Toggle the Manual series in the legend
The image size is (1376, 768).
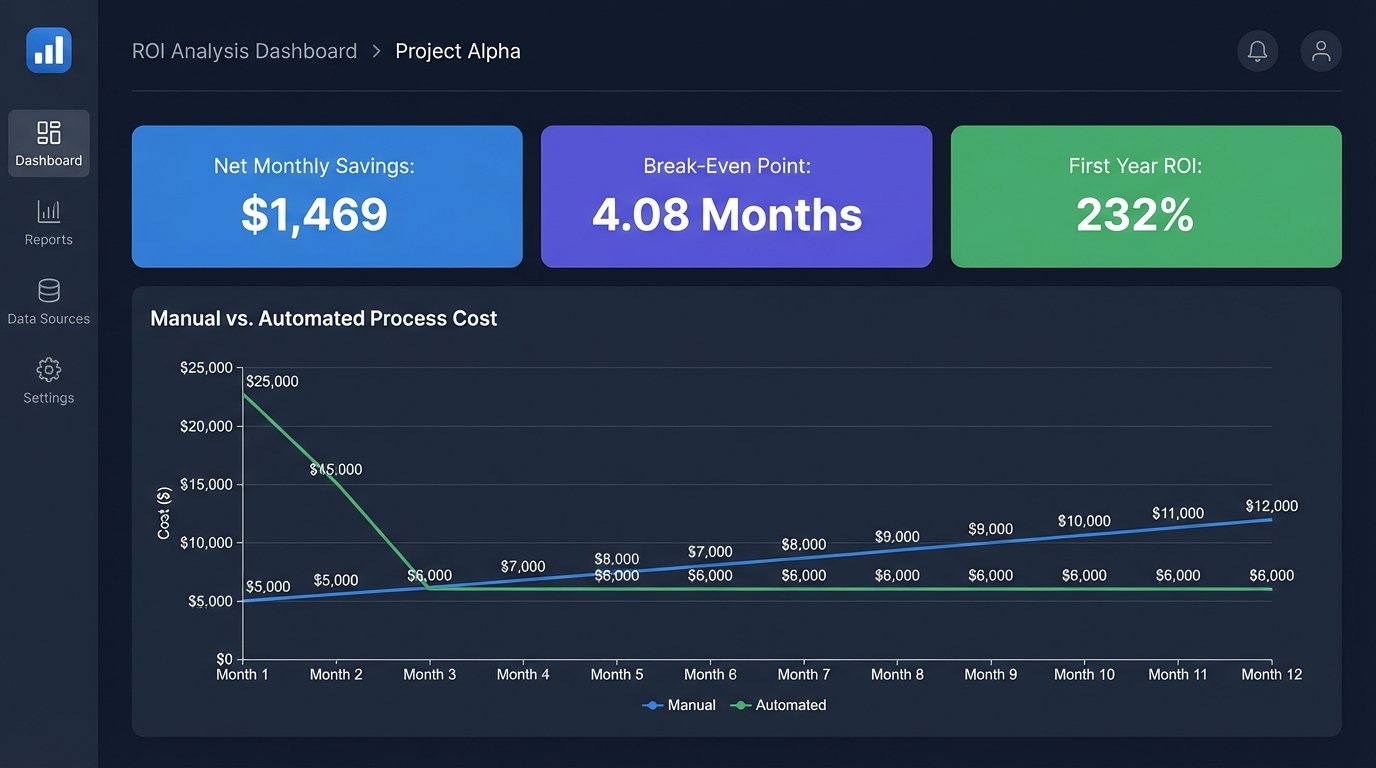pyautogui.click(x=680, y=705)
